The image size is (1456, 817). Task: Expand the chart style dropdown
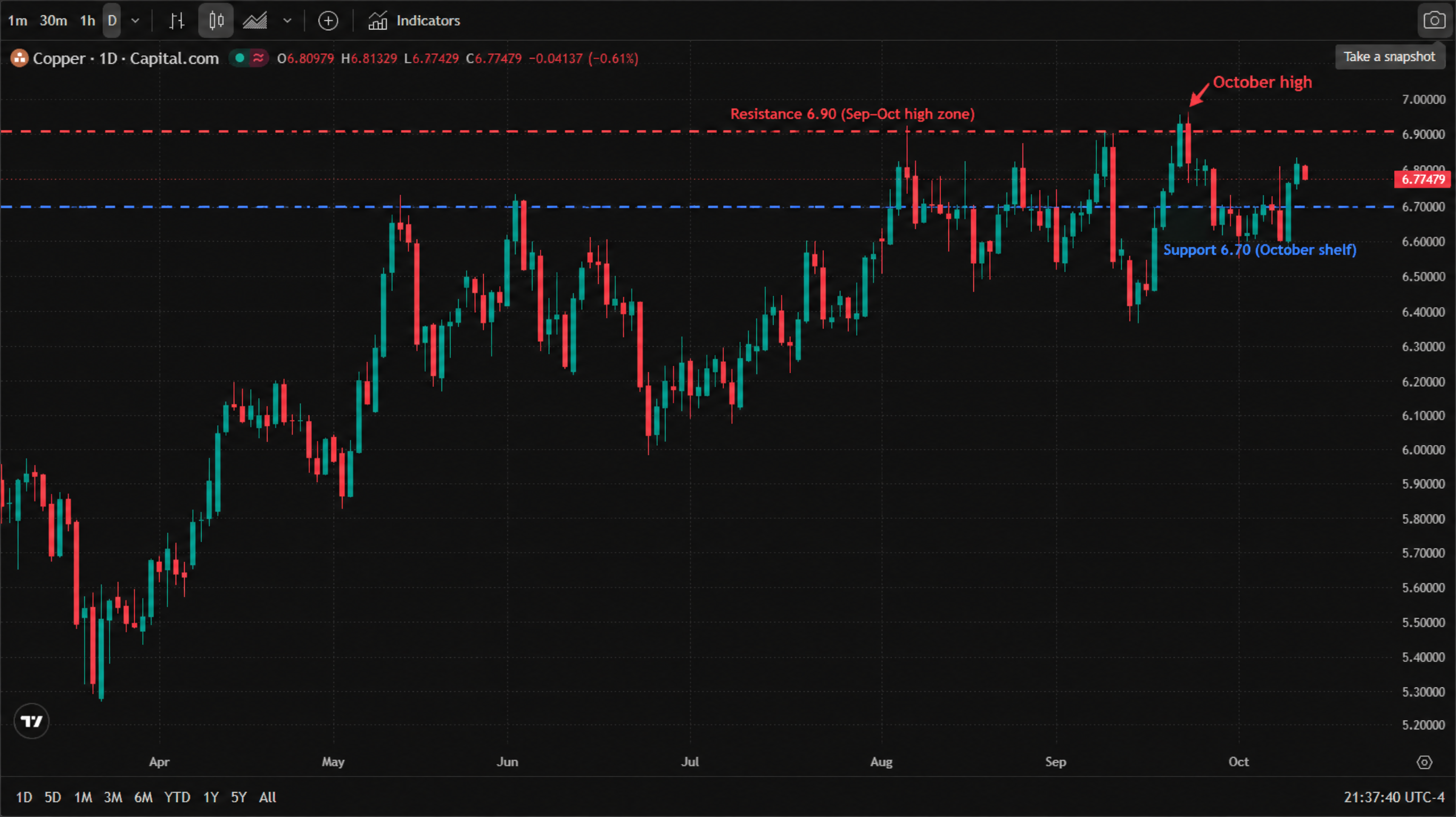[x=287, y=21]
